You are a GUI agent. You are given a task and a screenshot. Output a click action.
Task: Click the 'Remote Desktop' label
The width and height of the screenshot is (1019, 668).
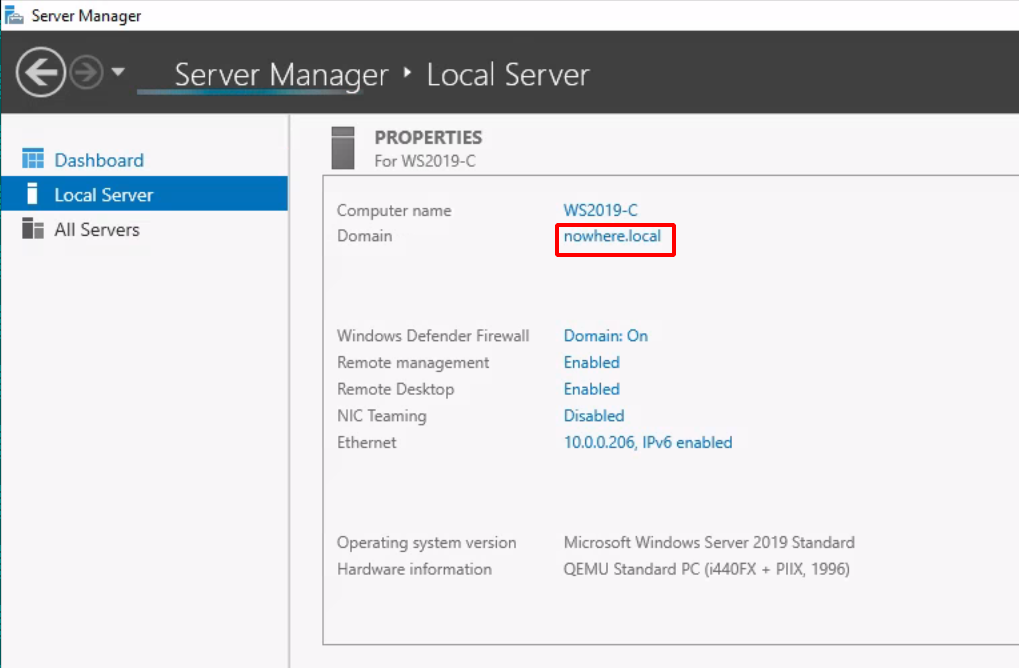click(396, 389)
